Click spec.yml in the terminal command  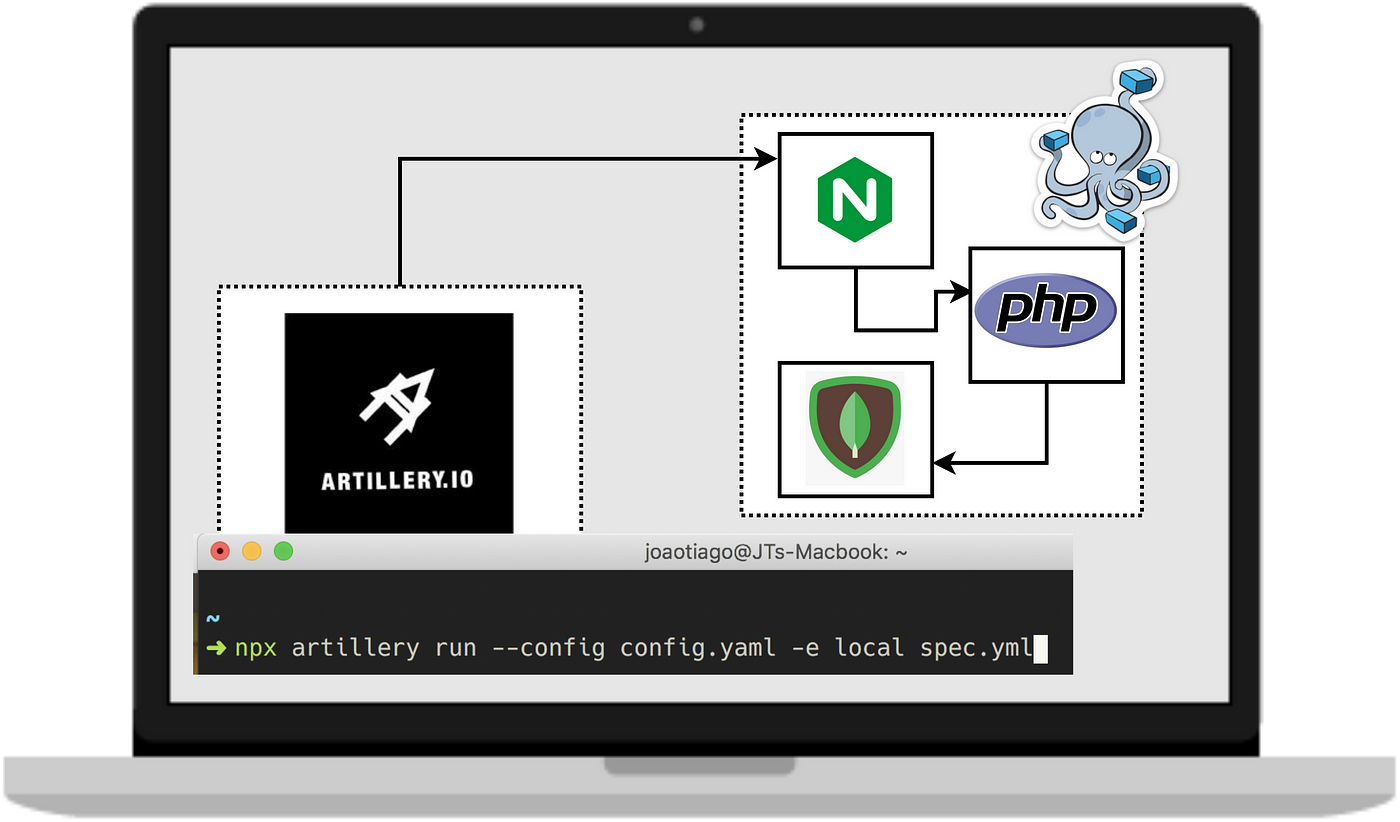pyautogui.click(x=976, y=648)
